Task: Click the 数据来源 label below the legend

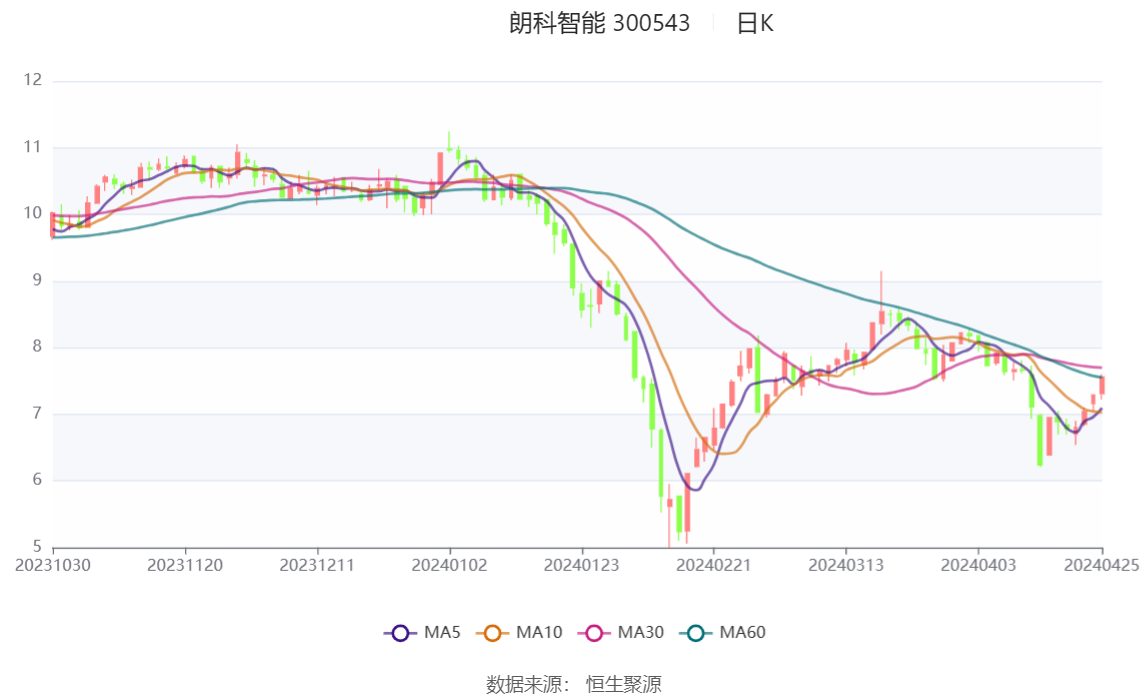Action: pyautogui.click(x=527, y=684)
